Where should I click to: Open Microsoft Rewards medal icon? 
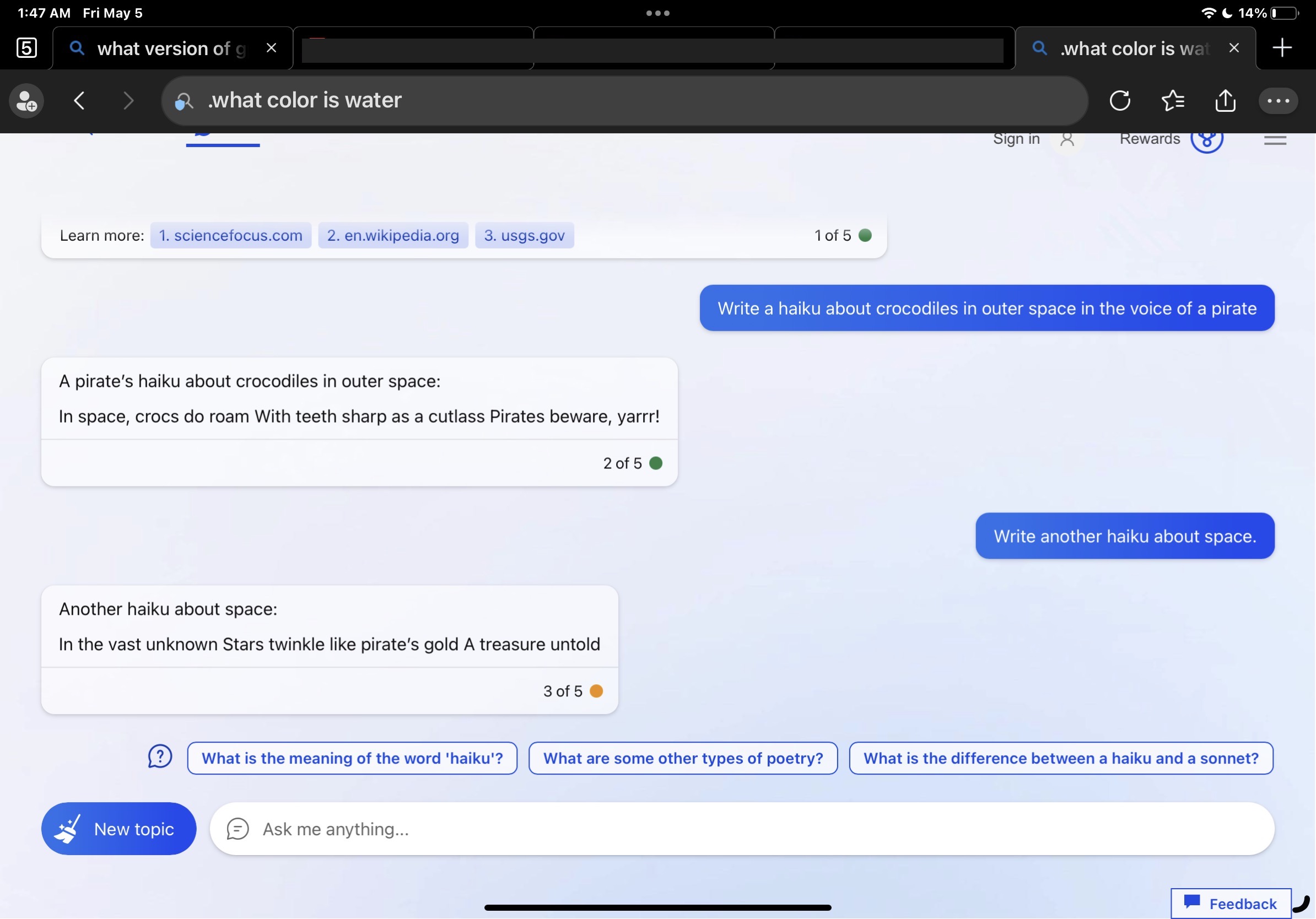click(1207, 139)
